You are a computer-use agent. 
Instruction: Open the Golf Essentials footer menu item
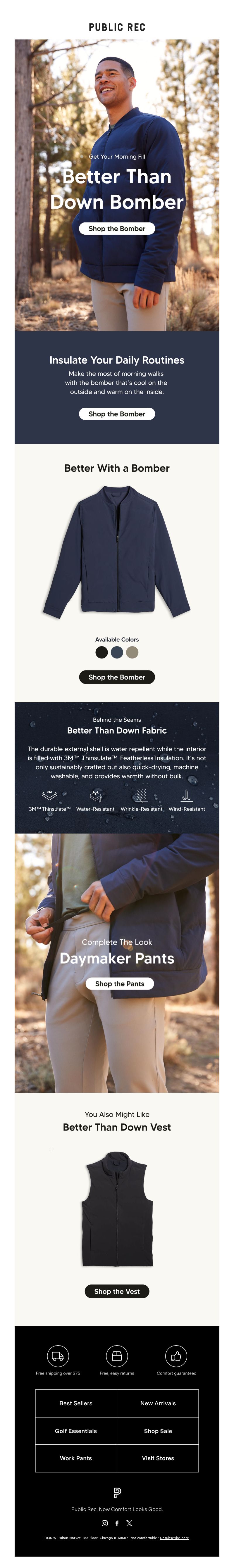point(76,1431)
